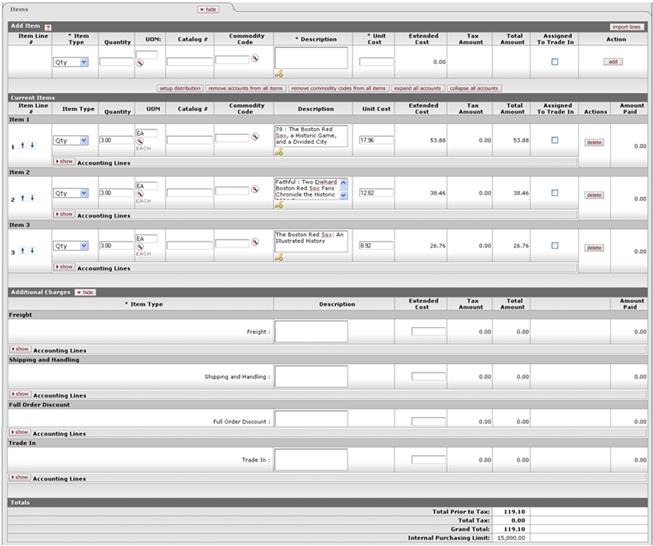Show Accounting Lines under Freight
Image resolution: width=653 pixels, height=546 pixels.
click(x=20, y=349)
